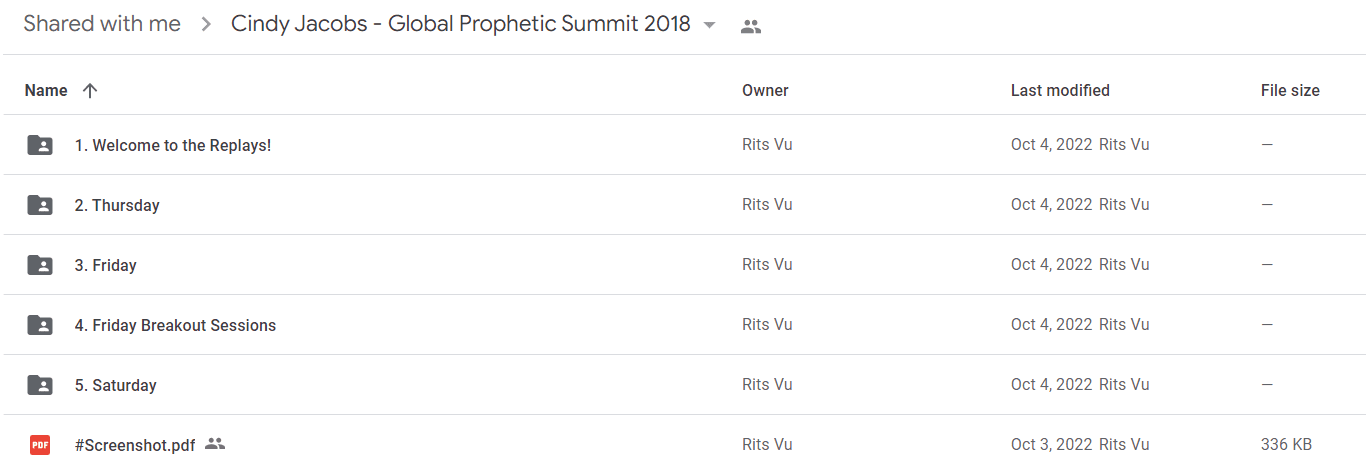
Task: Click the shared folder icon beside 2. Thursday
Action: [x=40, y=205]
